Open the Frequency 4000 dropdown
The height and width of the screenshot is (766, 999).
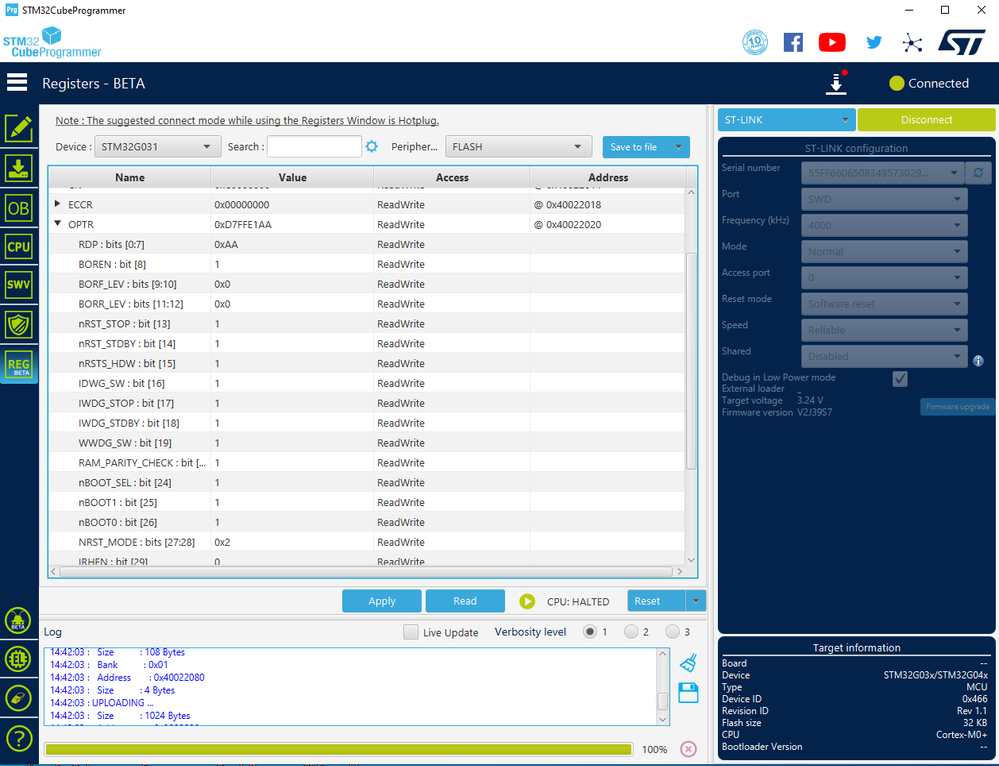pos(884,225)
